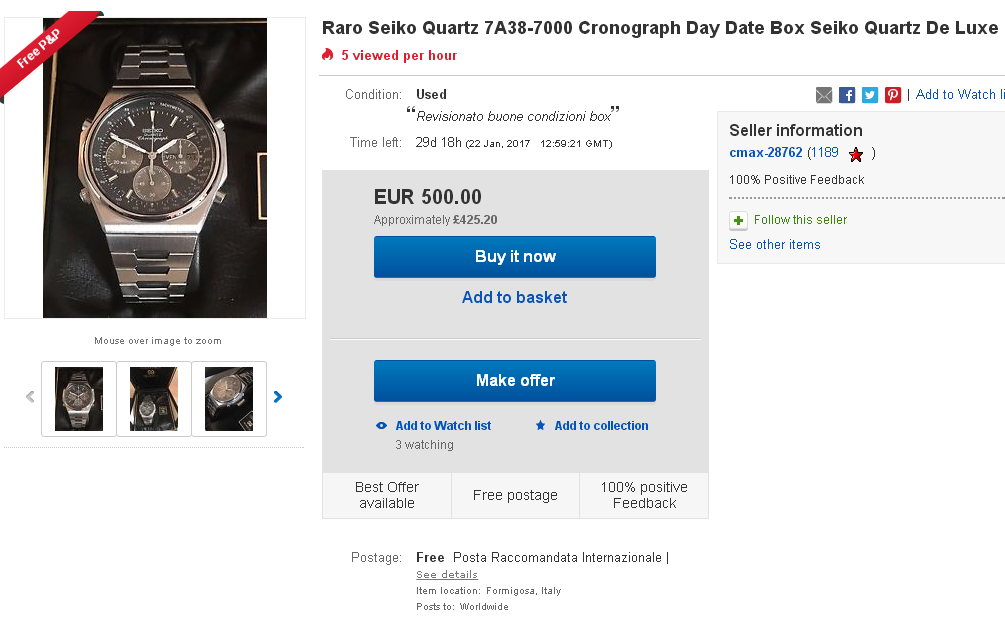
Task: Click the star icon for collection
Action: click(541, 425)
